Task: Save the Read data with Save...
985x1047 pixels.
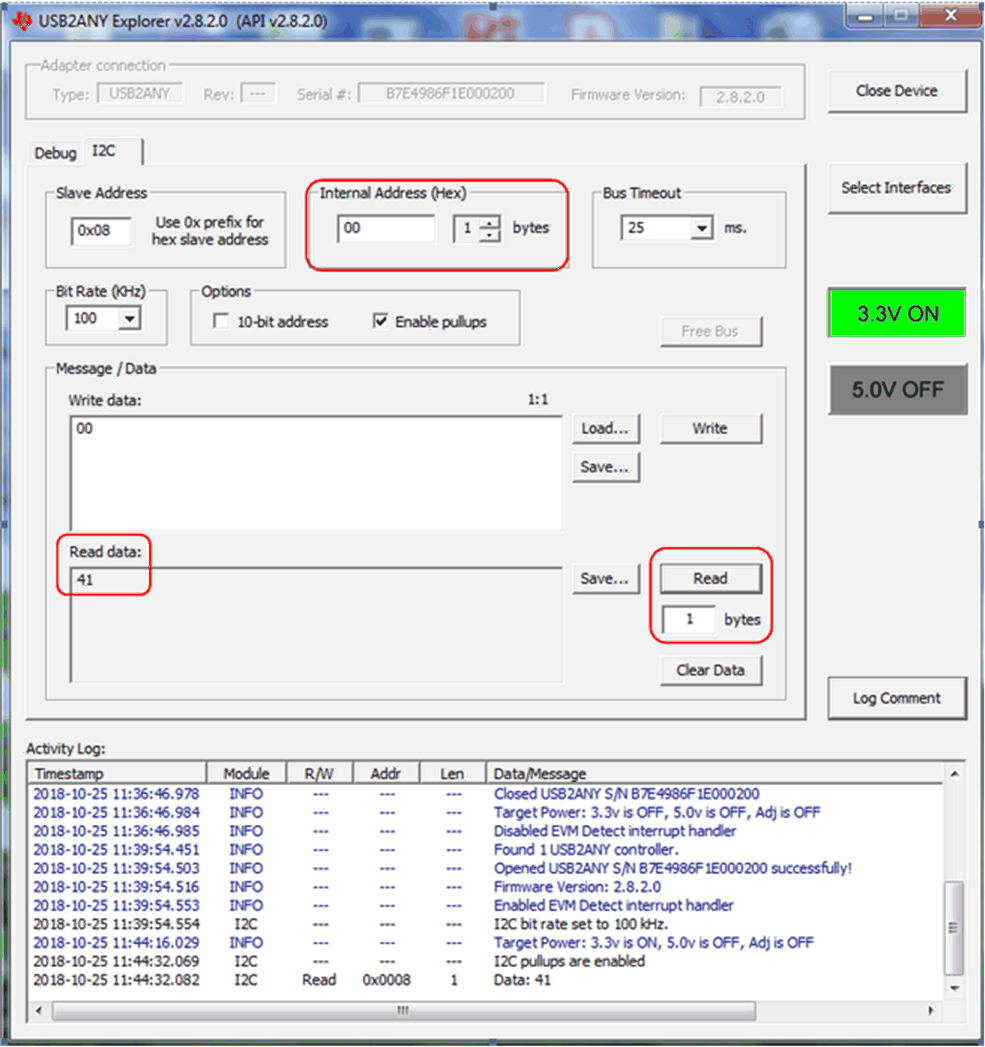Action: click(605, 578)
